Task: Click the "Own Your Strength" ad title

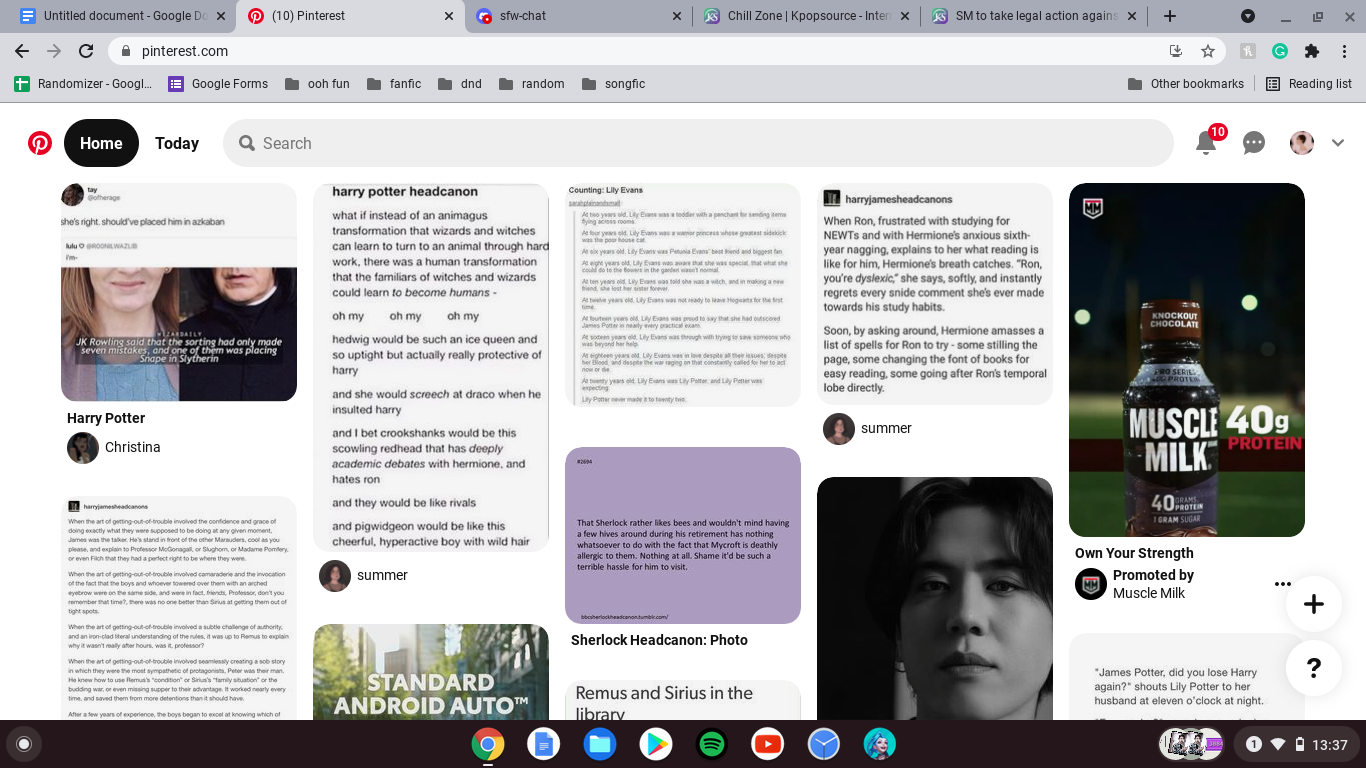Action: pyautogui.click(x=1134, y=553)
